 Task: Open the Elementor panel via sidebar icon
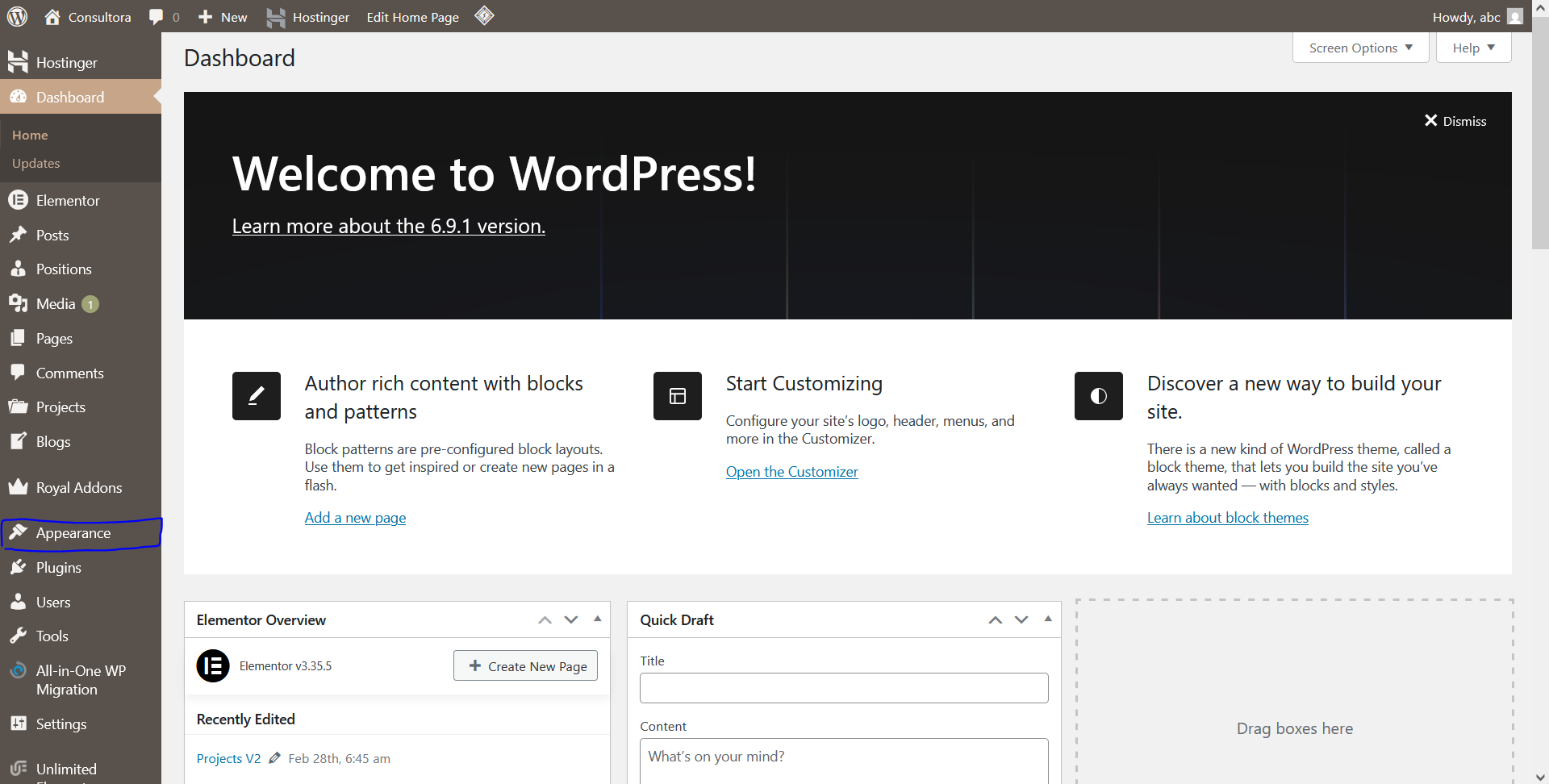point(19,200)
